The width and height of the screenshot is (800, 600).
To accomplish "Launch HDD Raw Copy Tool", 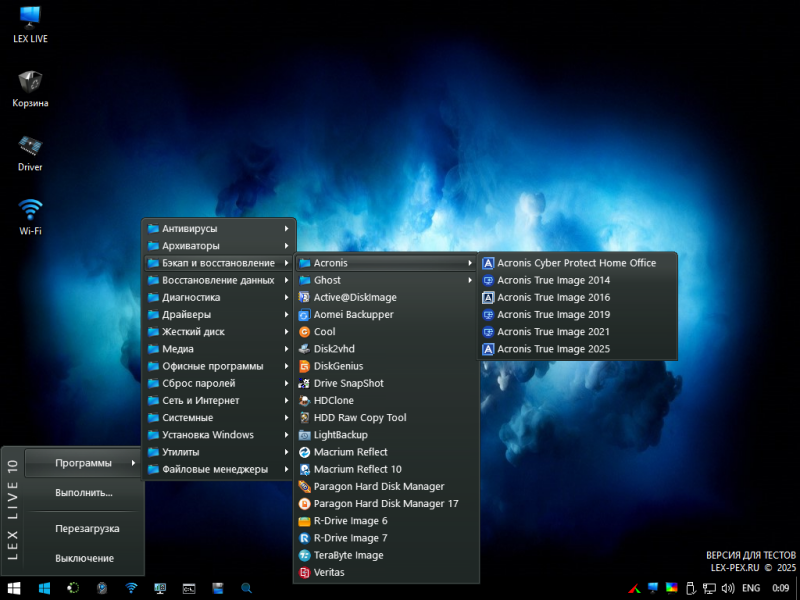I will tap(359, 417).
